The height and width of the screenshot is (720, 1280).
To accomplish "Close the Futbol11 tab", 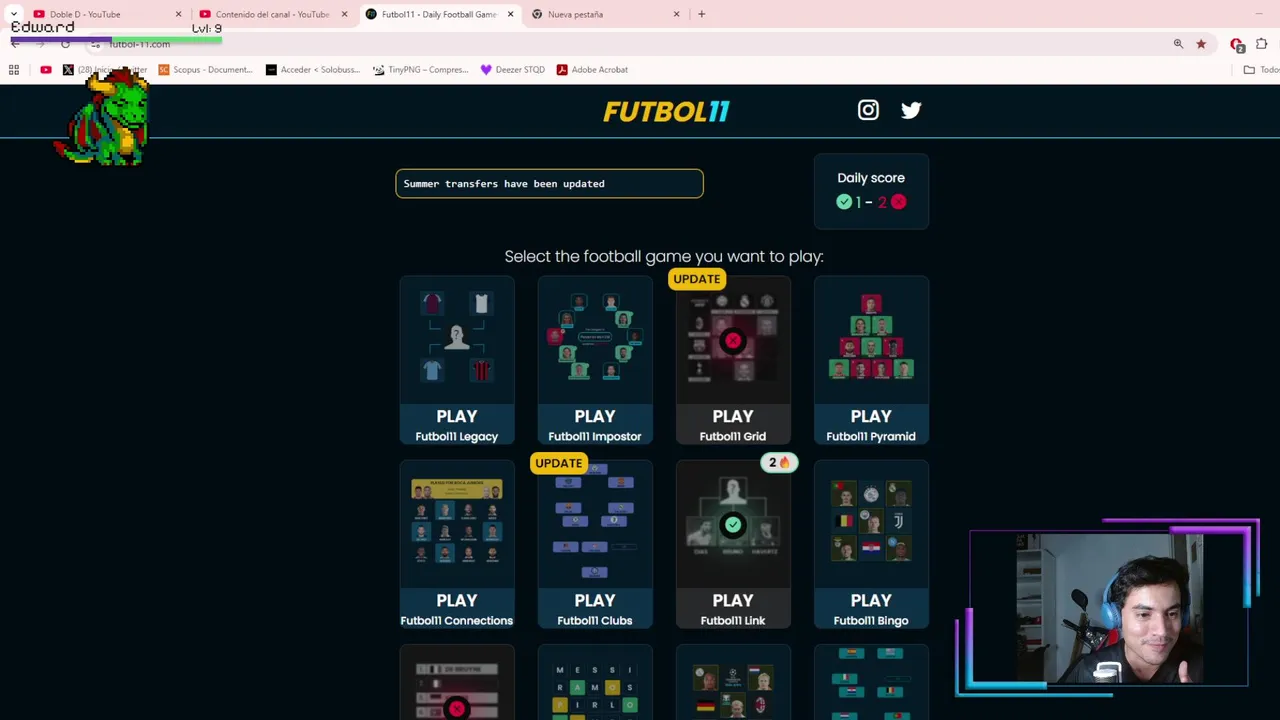I will coord(511,14).
